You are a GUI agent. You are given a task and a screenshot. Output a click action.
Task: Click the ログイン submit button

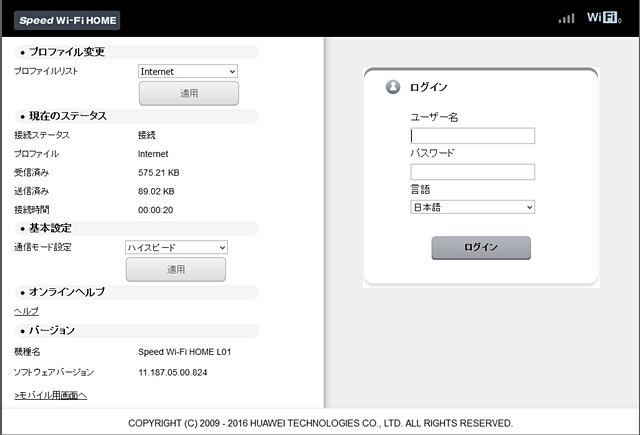pos(481,248)
